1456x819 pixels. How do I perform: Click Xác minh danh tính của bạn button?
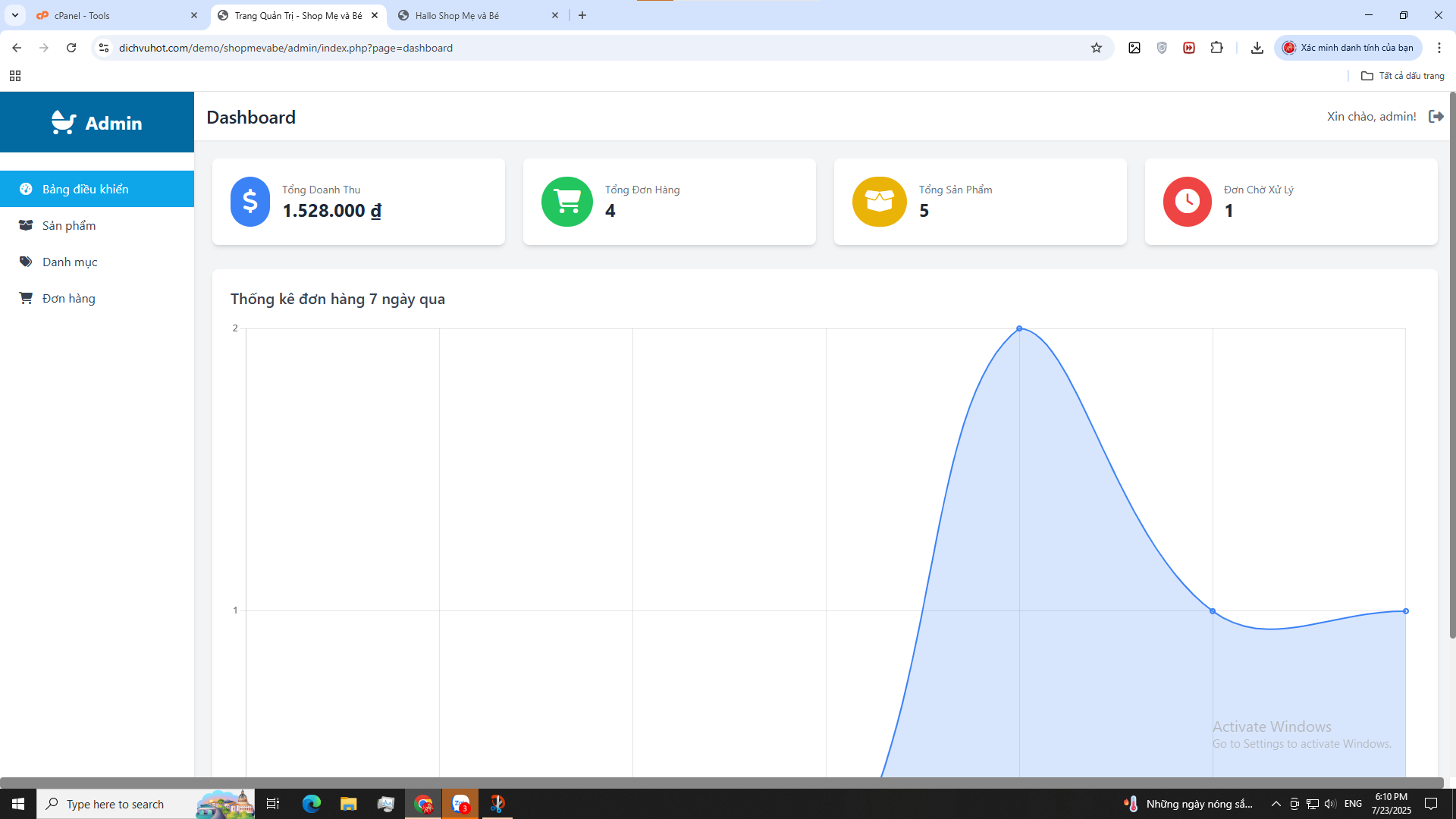click(1348, 48)
